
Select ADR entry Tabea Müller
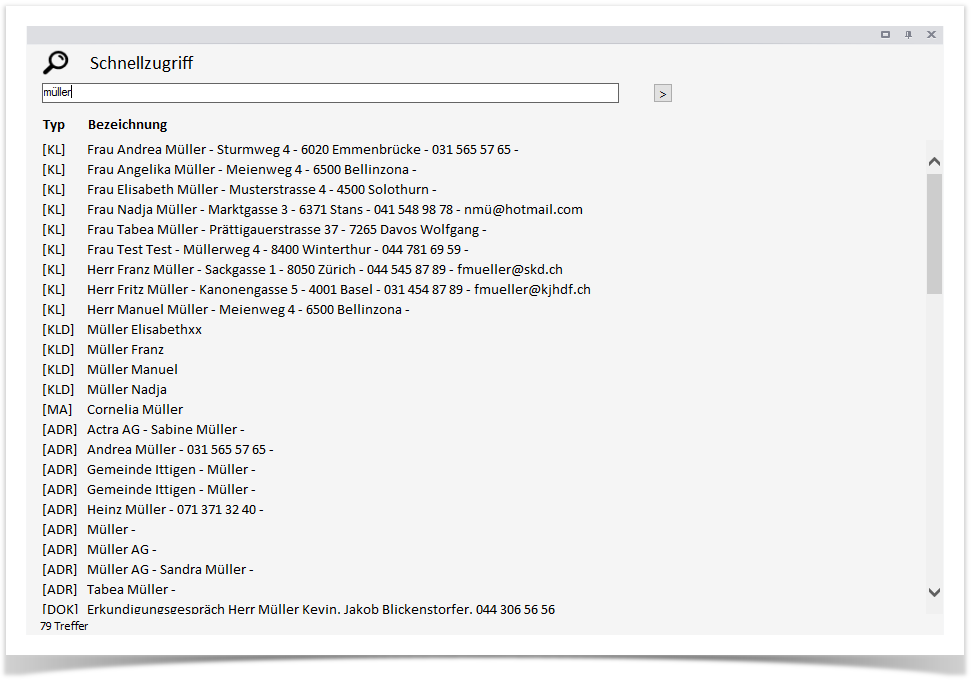click(x=131, y=589)
